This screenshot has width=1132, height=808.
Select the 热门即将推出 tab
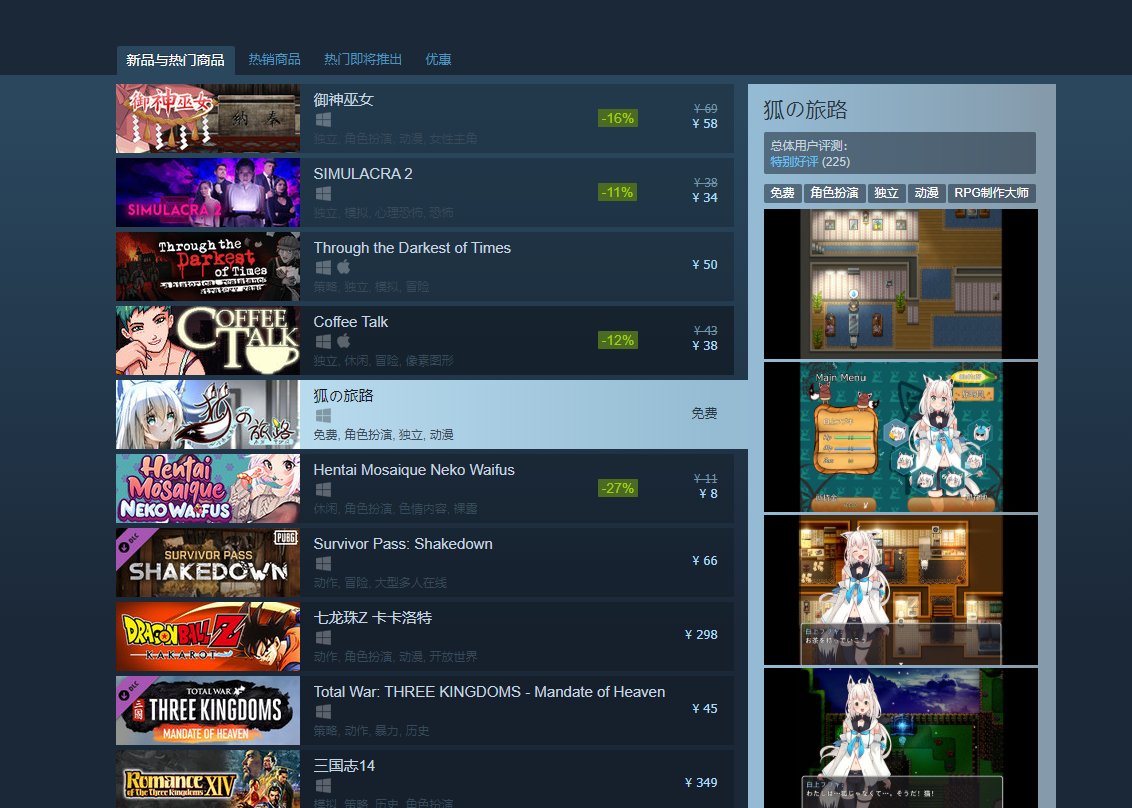click(x=362, y=59)
